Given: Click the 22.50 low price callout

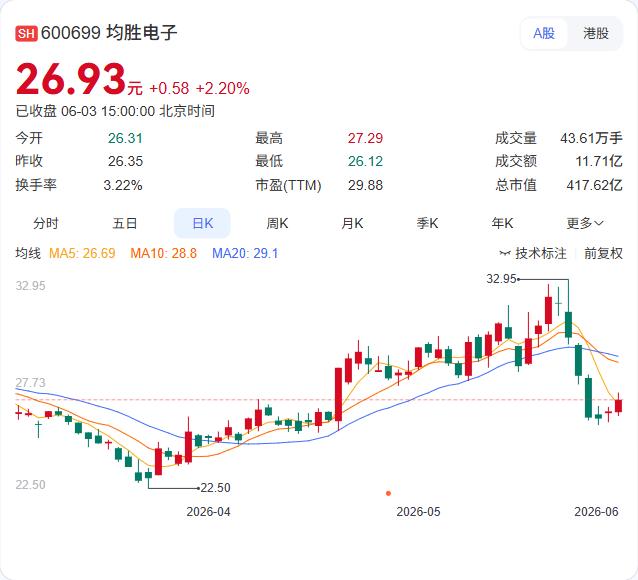Looking at the screenshot, I should (x=216, y=488).
